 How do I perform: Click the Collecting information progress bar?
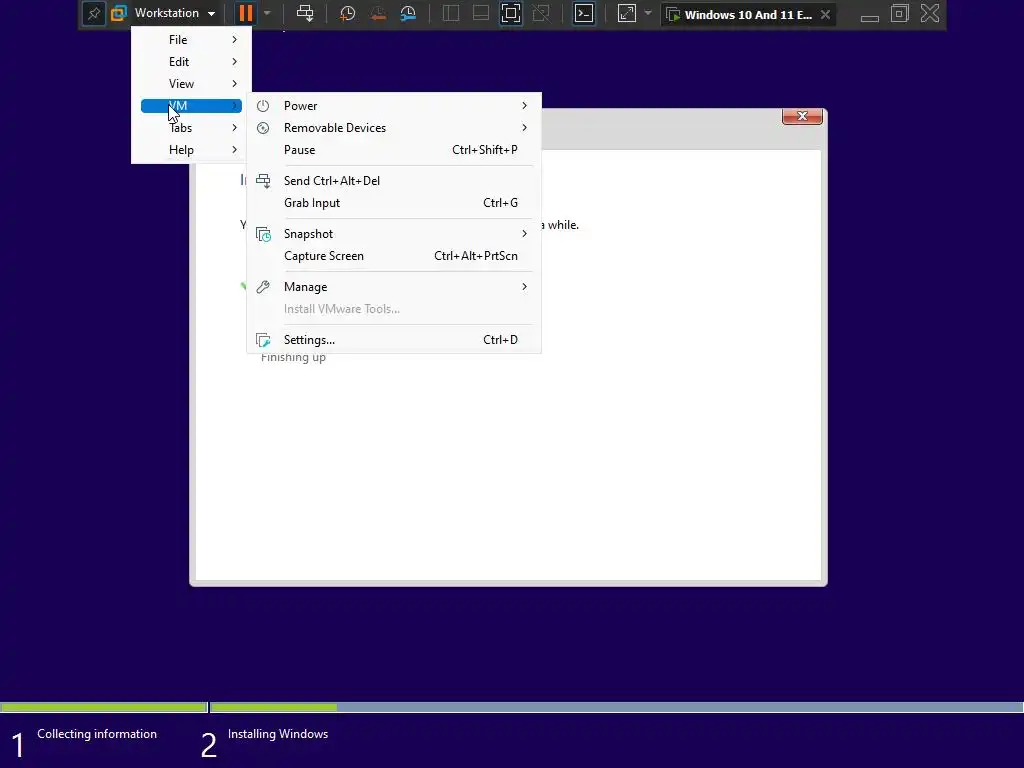(x=104, y=707)
